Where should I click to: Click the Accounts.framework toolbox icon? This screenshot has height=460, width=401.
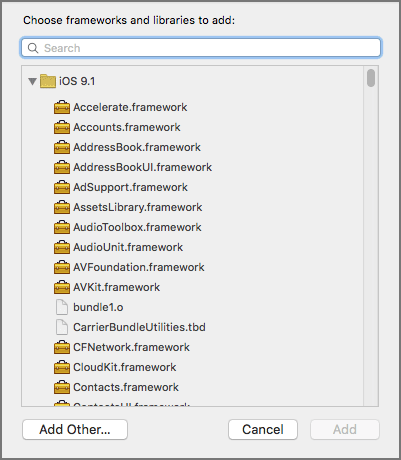pyautogui.click(x=62, y=127)
